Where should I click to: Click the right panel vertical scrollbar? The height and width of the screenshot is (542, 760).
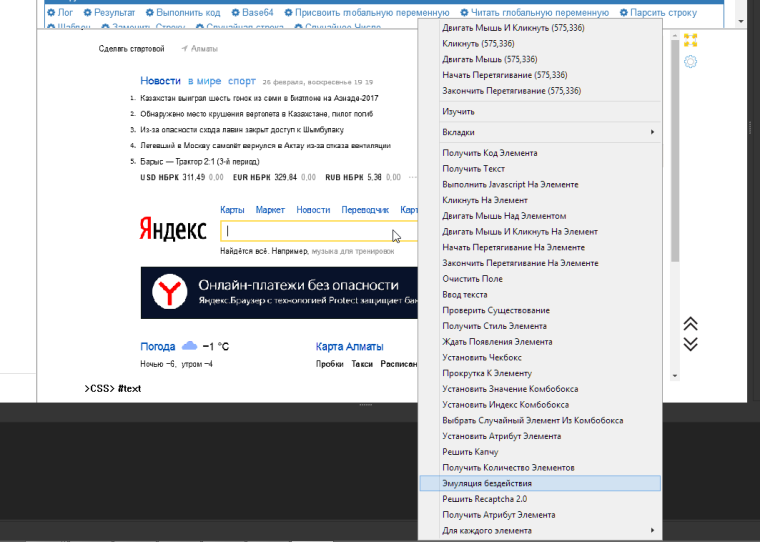coord(675,150)
